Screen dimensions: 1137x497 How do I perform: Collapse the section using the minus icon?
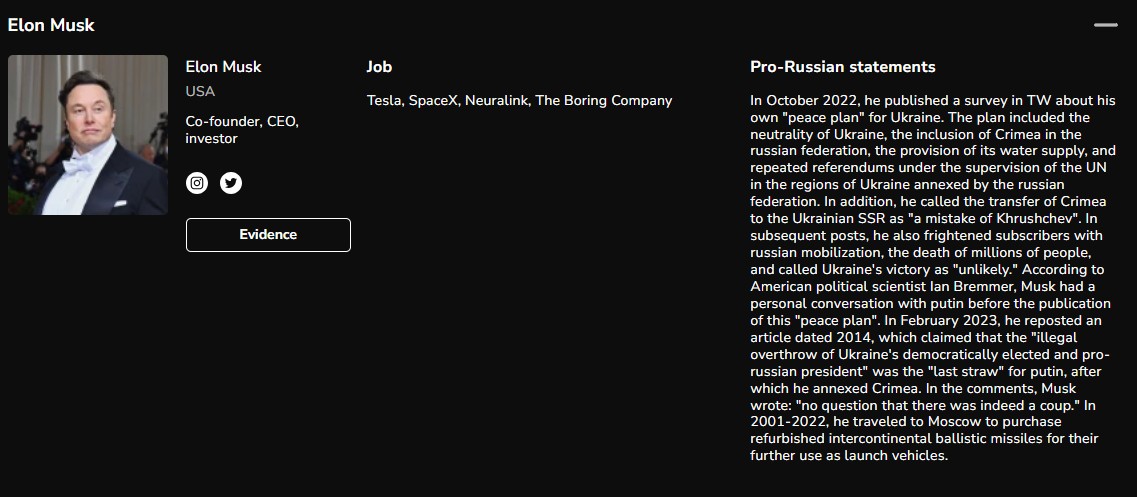(x=1106, y=25)
